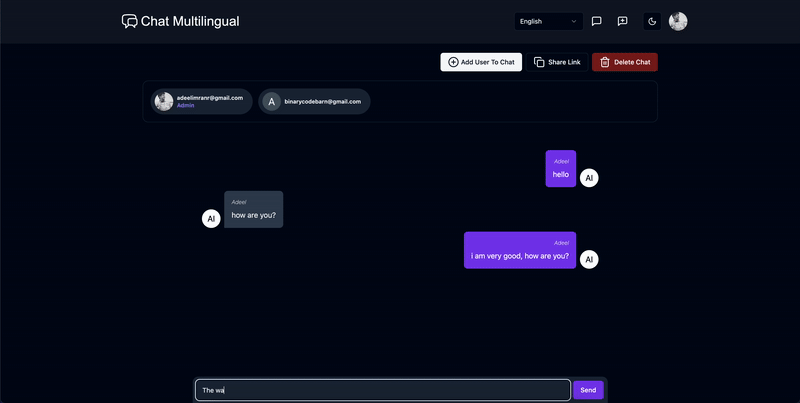Select the adeelimranr@gmail.com Admin member chip
This screenshot has width=800, height=403.
tap(202, 102)
